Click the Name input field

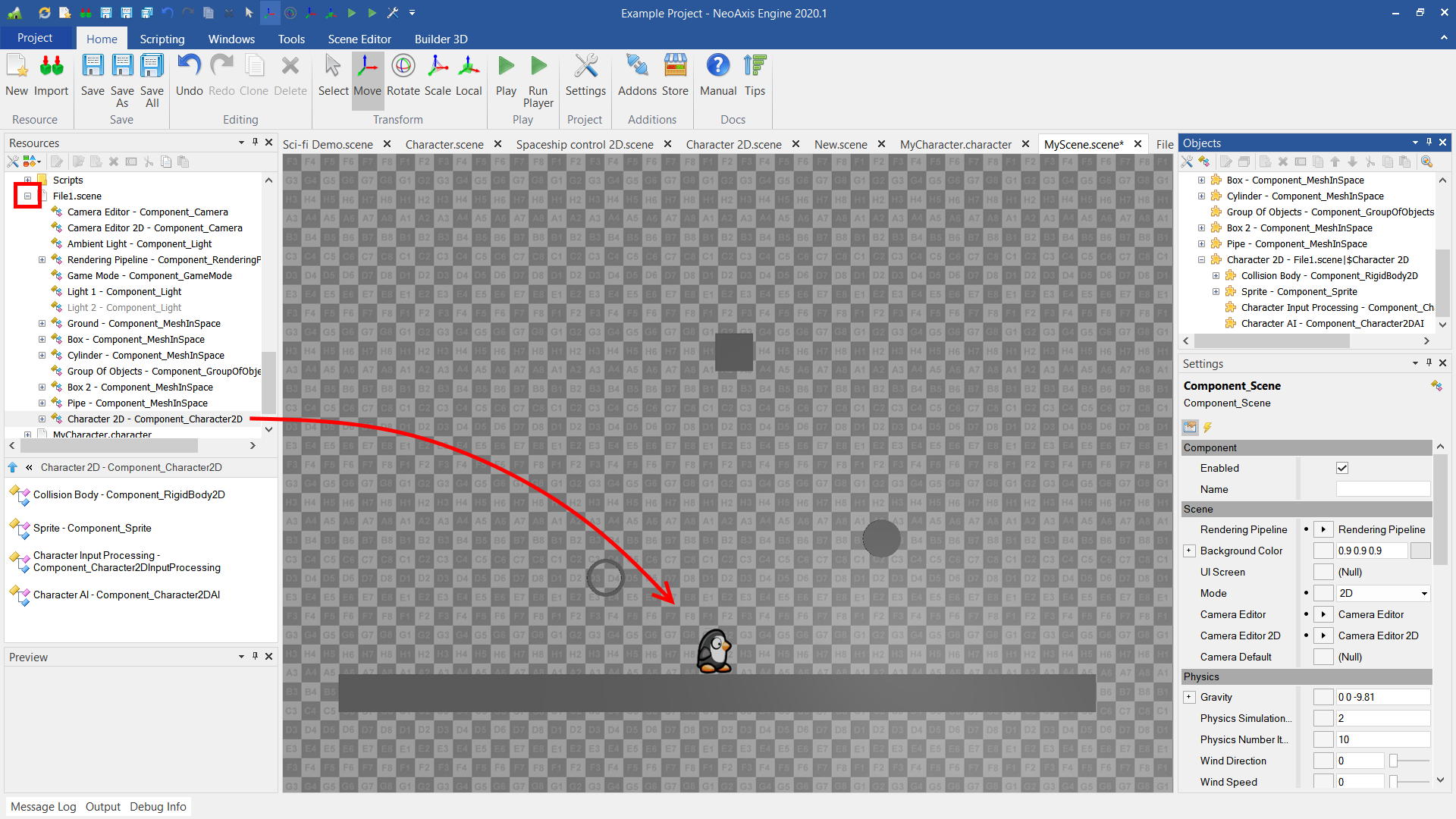(x=1382, y=489)
